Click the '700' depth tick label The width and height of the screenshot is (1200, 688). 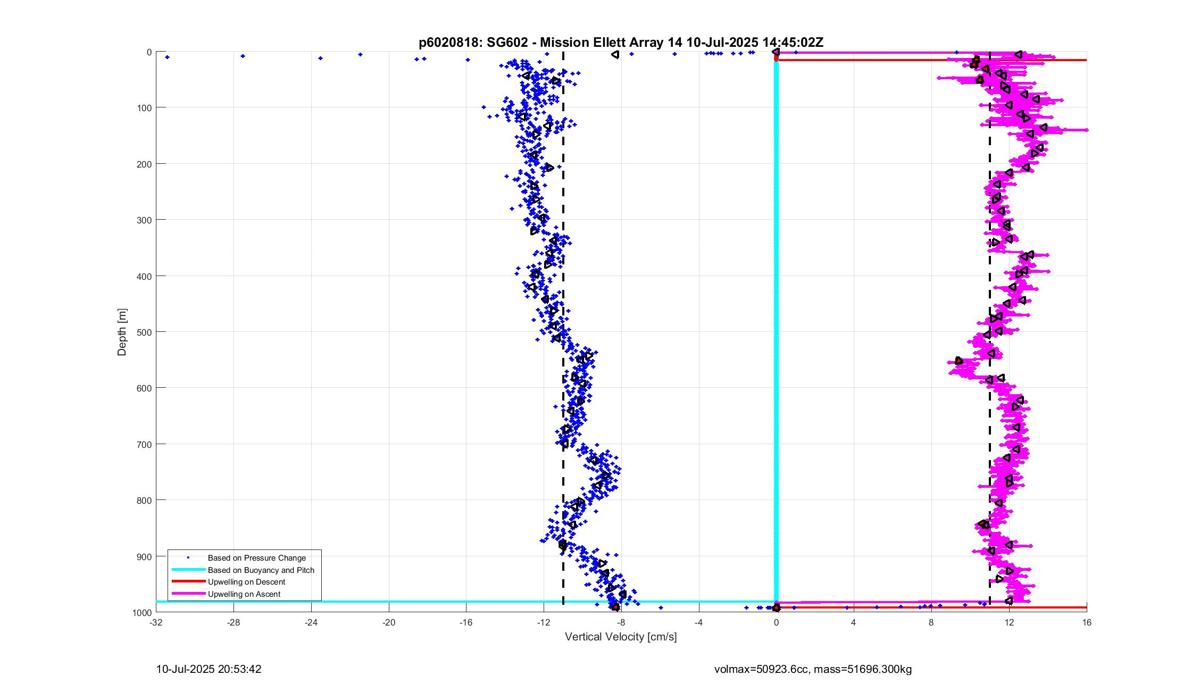143,444
